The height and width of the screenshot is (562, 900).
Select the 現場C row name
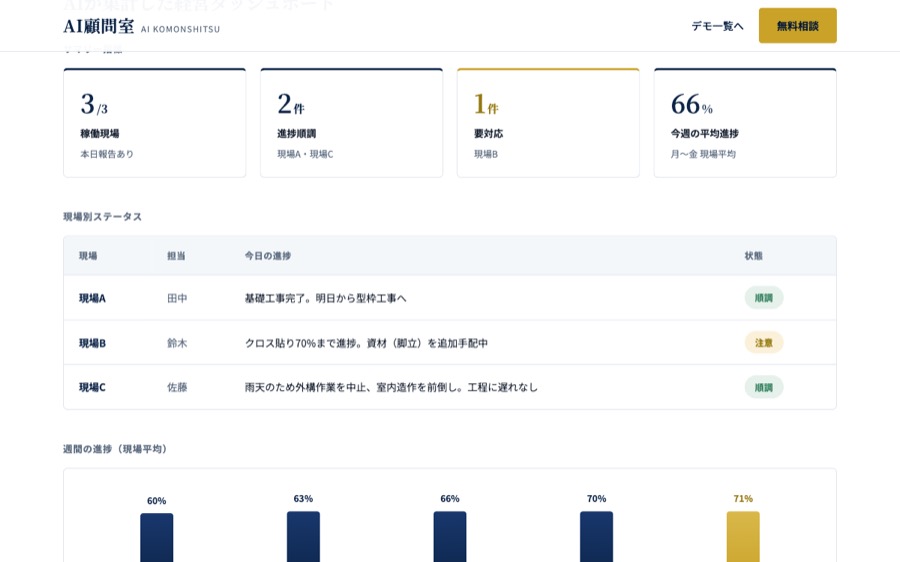coord(92,387)
